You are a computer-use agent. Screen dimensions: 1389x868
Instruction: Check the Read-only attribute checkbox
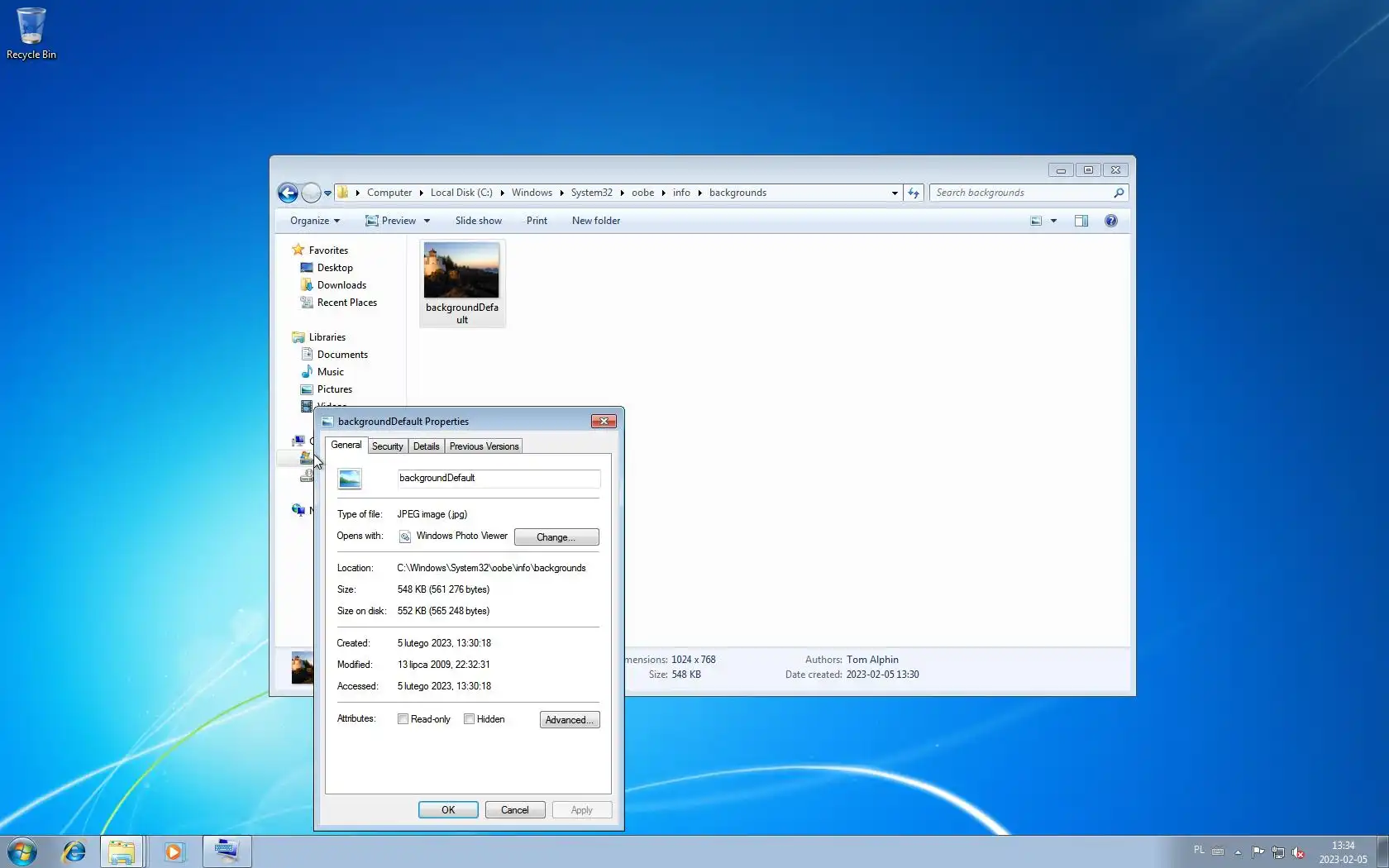(x=403, y=719)
